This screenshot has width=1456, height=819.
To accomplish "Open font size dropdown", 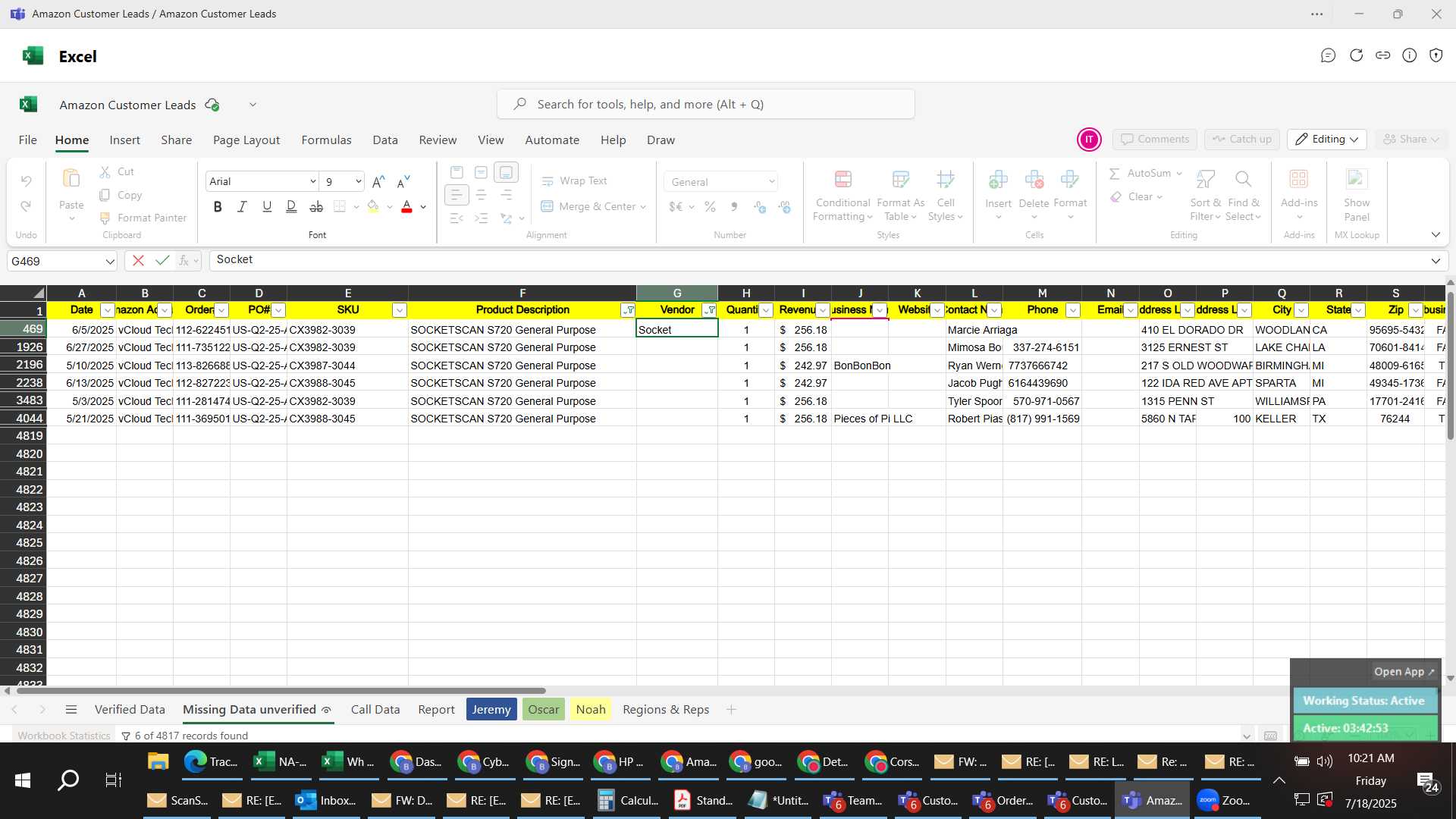I will tap(358, 181).
